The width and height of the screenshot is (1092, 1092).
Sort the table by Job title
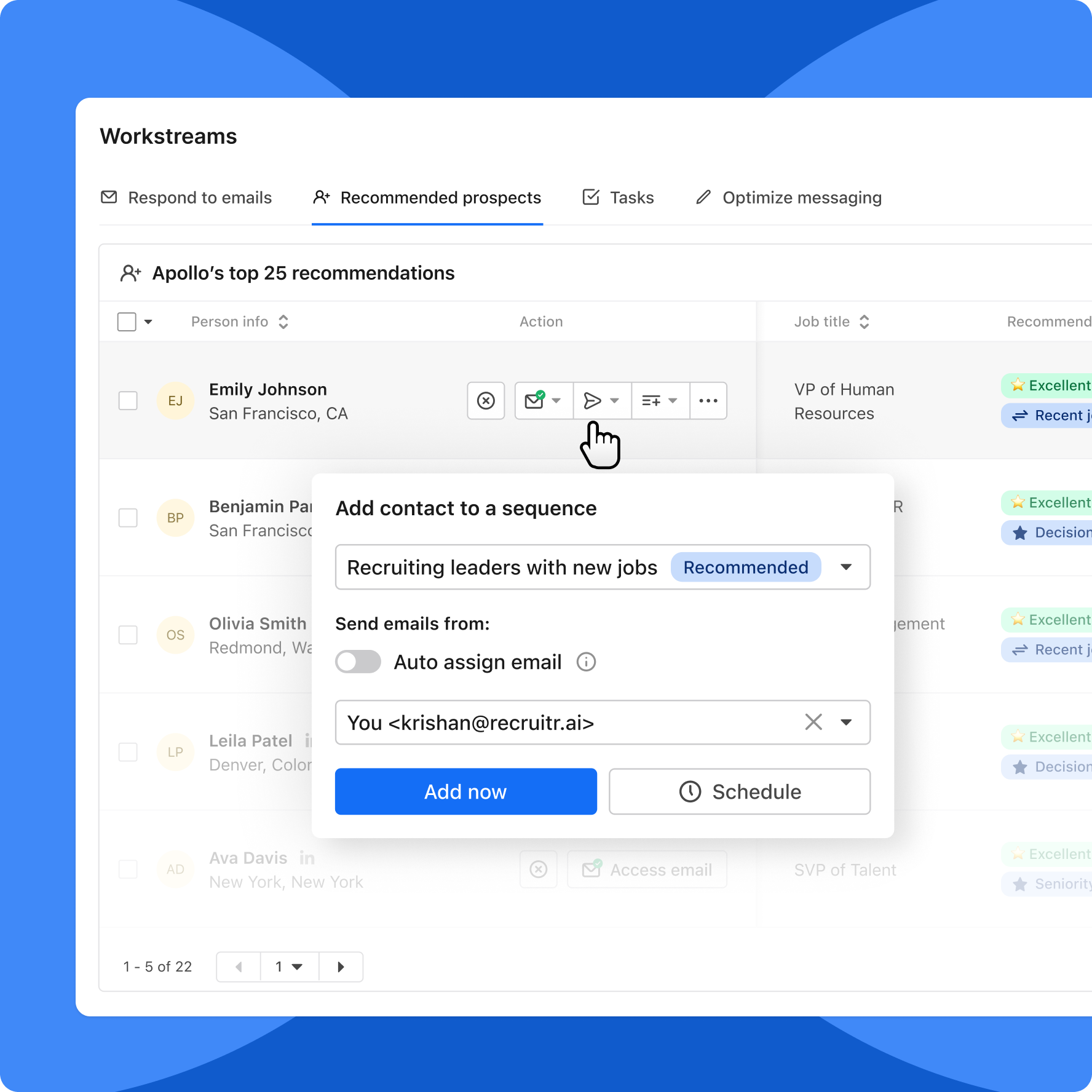tap(865, 321)
